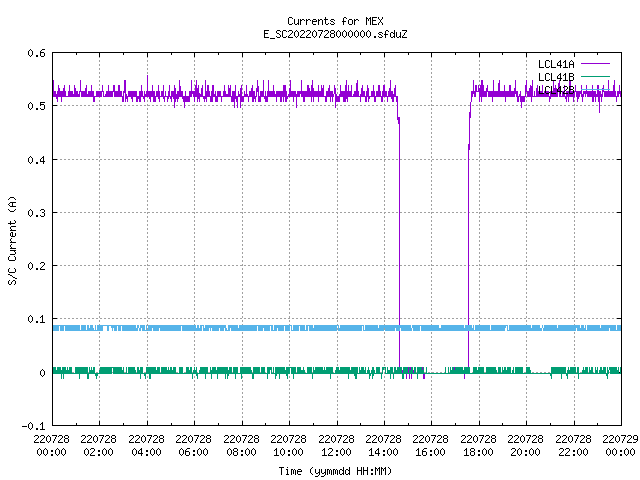Image resolution: width=640 pixels, height=480 pixels.
Task: Click the x-axis tick '220728 20:00'
Action: pyautogui.click(x=525, y=446)
